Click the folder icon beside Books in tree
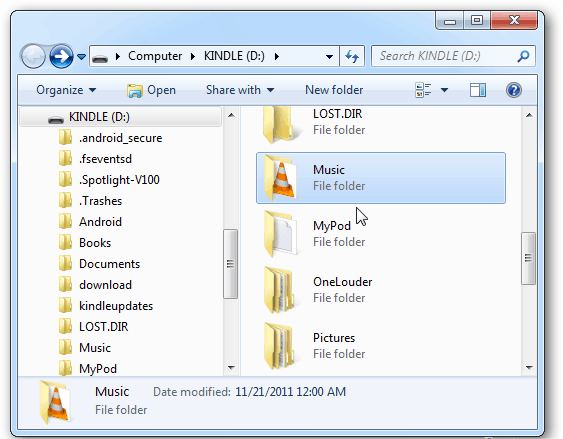563x439 pixels. pyautogui.click(x=65, y=242)
